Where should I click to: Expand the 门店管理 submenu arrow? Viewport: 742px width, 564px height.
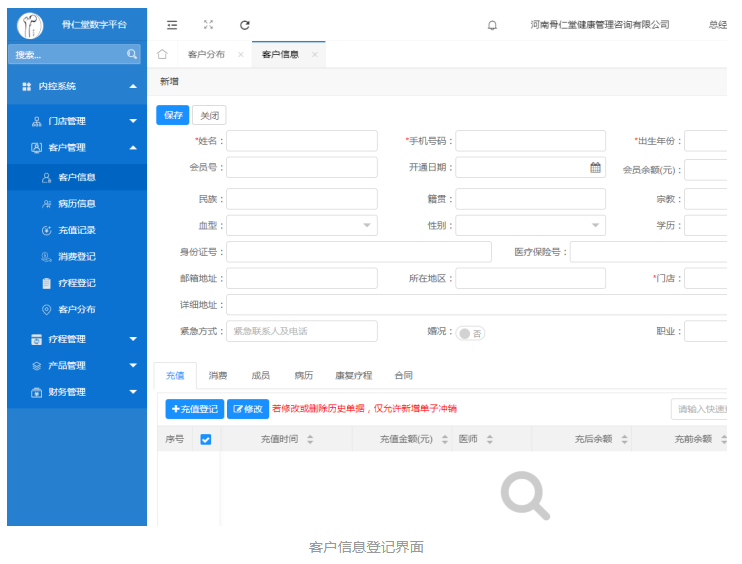click(133, 121)
